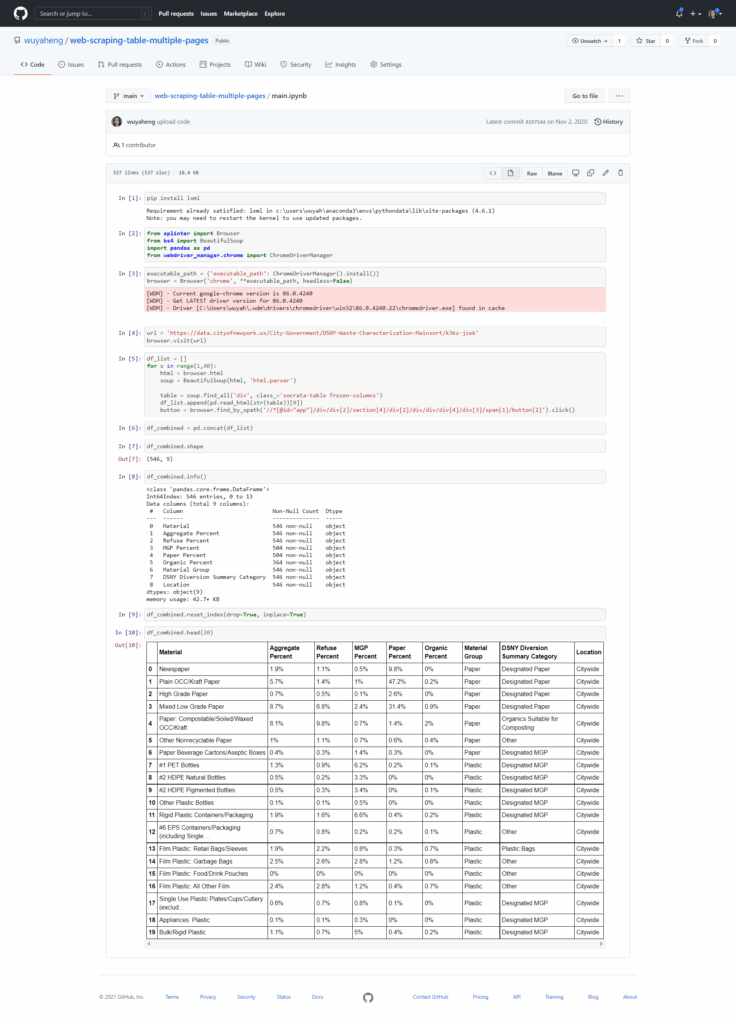Viewport: 736px width, 1024px height.
Task: Select the Code tab
Action: (32, 65)
